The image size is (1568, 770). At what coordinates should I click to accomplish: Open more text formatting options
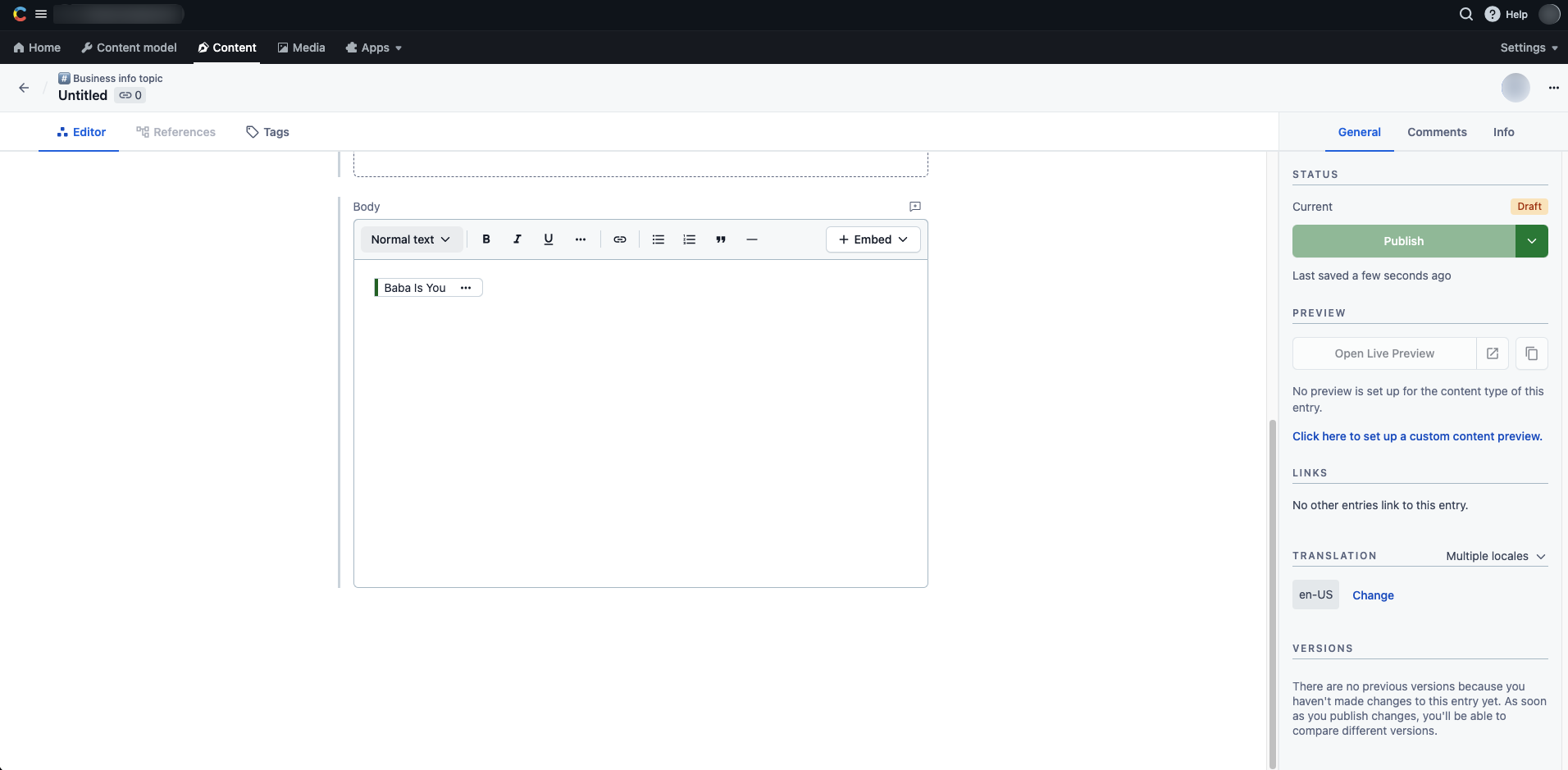(x=581, y=239)
